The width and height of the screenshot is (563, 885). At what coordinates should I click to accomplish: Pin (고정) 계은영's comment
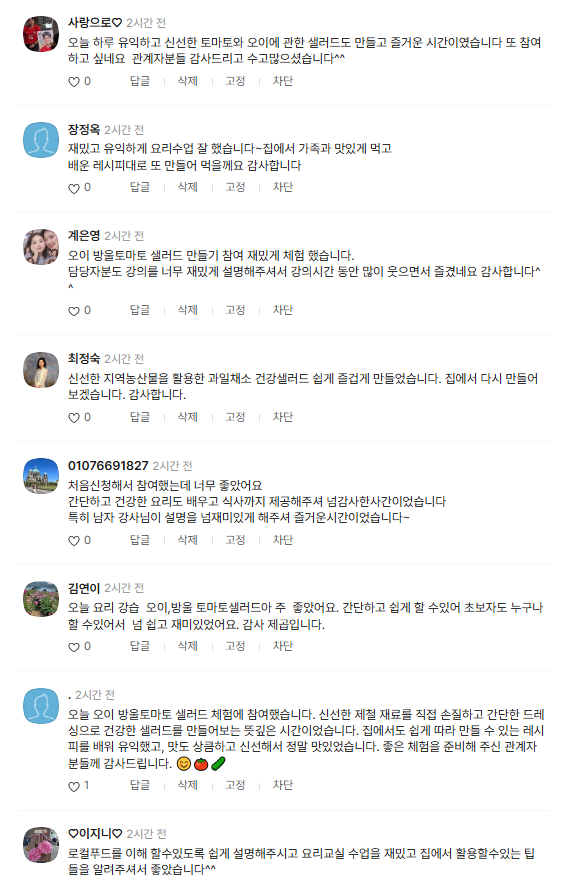click(235, 310)
